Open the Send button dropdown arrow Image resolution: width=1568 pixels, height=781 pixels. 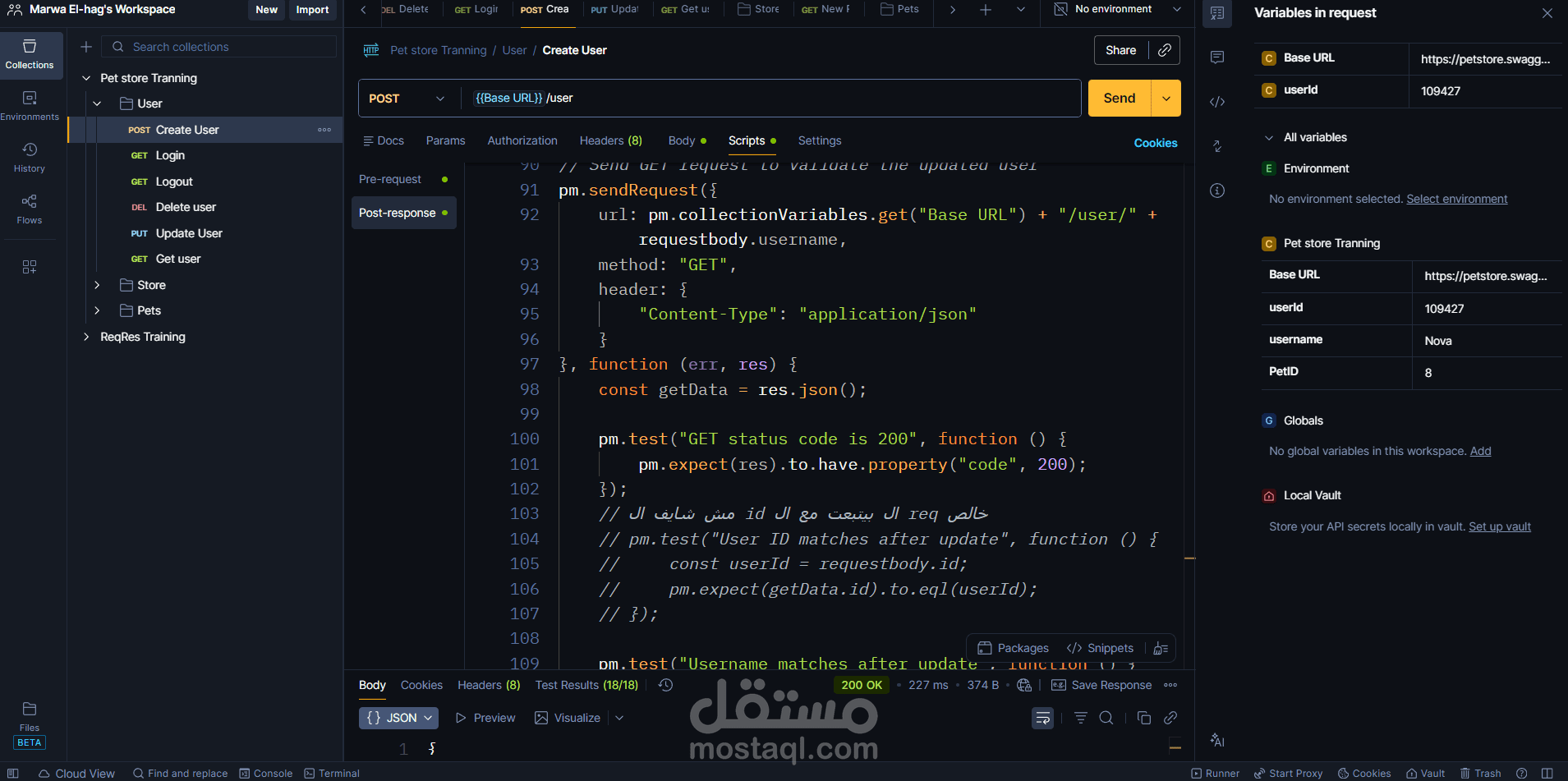(x=1166, y=99)
